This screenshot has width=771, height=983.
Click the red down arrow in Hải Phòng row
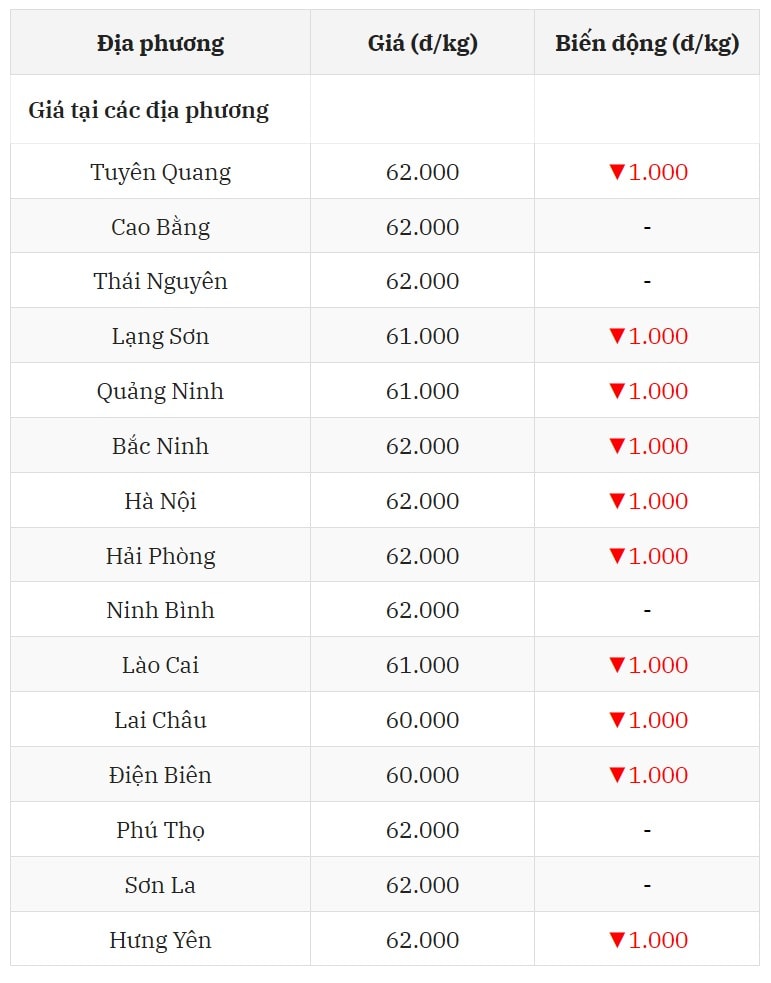[617, 556]
